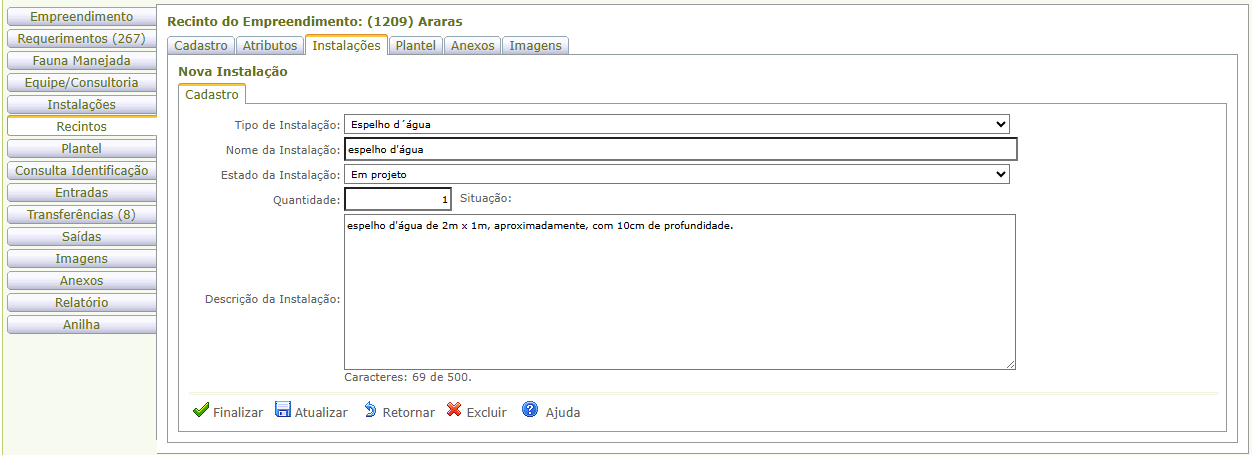
Task: Open the top Cadastro tab of Recinto
Action: click(x=201, y=45)
